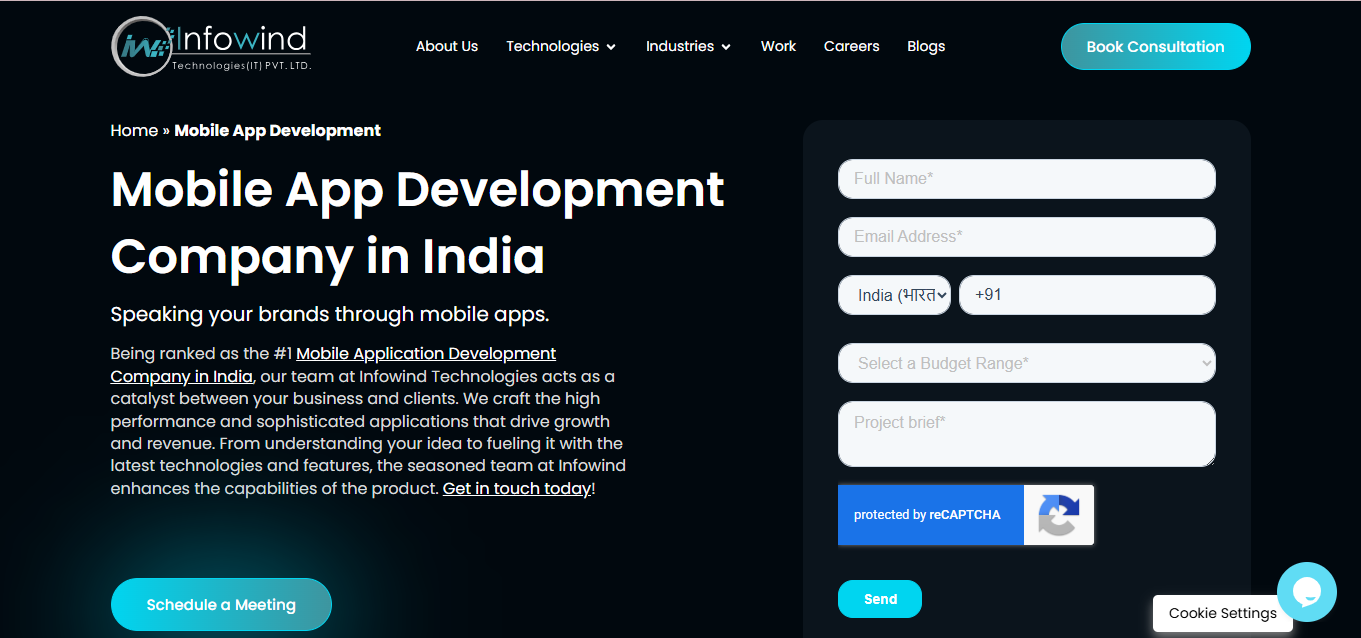Click the reCAPTCHA logo icon
This screenshot has height=638, width=1361.
click(1058, 515)
